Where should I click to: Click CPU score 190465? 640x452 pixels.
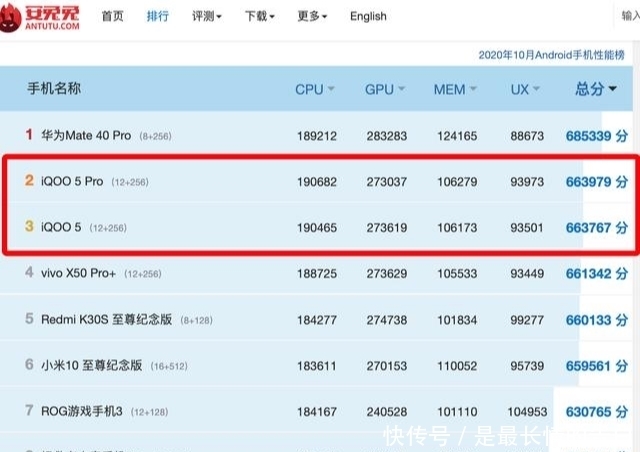click(317, 228)
